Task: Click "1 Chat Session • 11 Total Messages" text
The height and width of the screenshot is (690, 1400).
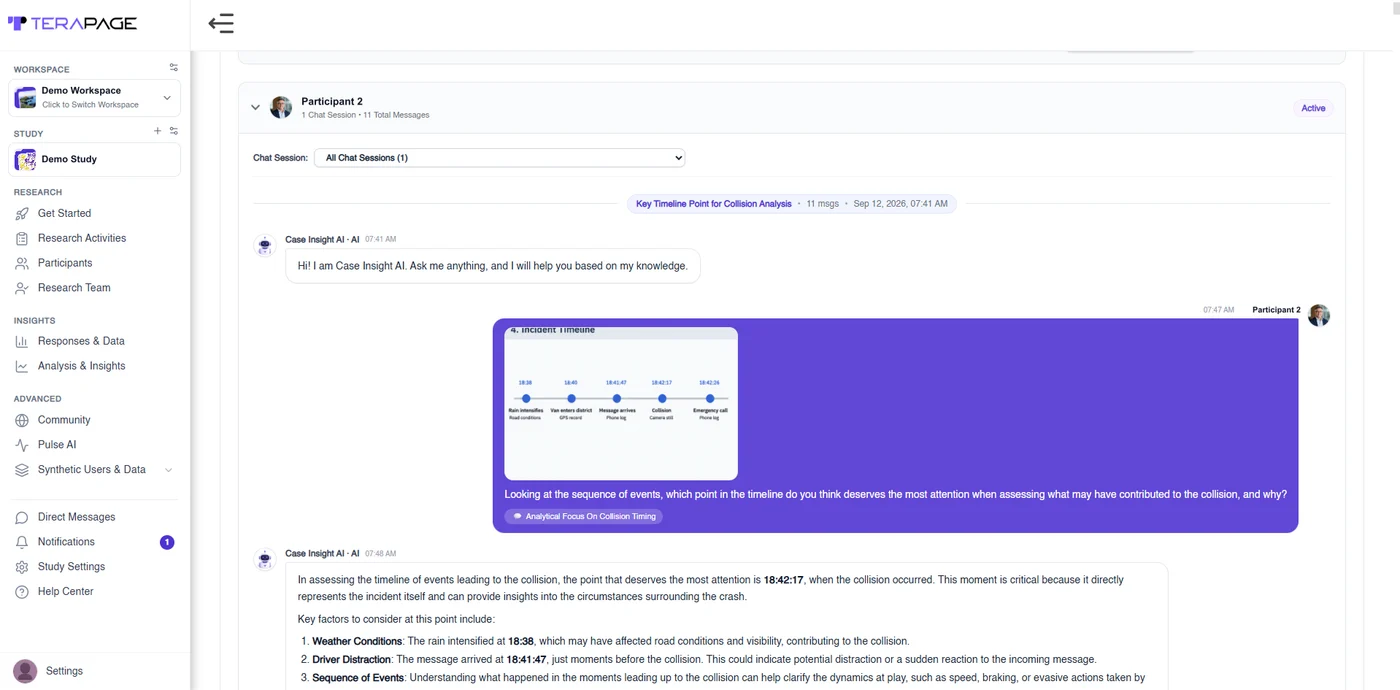Action: tap(365, 115)
